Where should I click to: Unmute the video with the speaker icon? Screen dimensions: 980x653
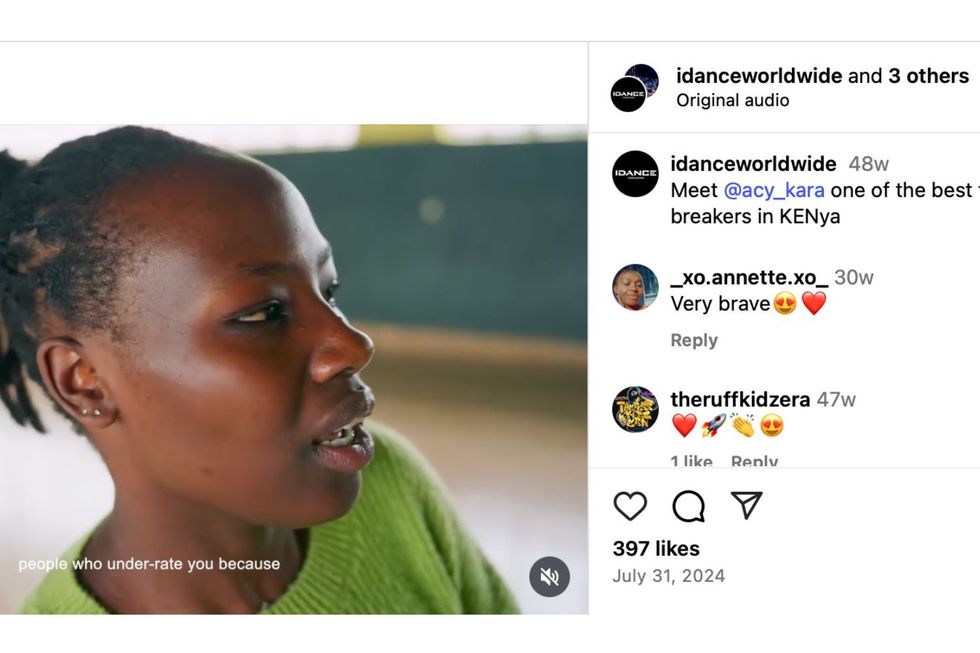coord(549,577)
